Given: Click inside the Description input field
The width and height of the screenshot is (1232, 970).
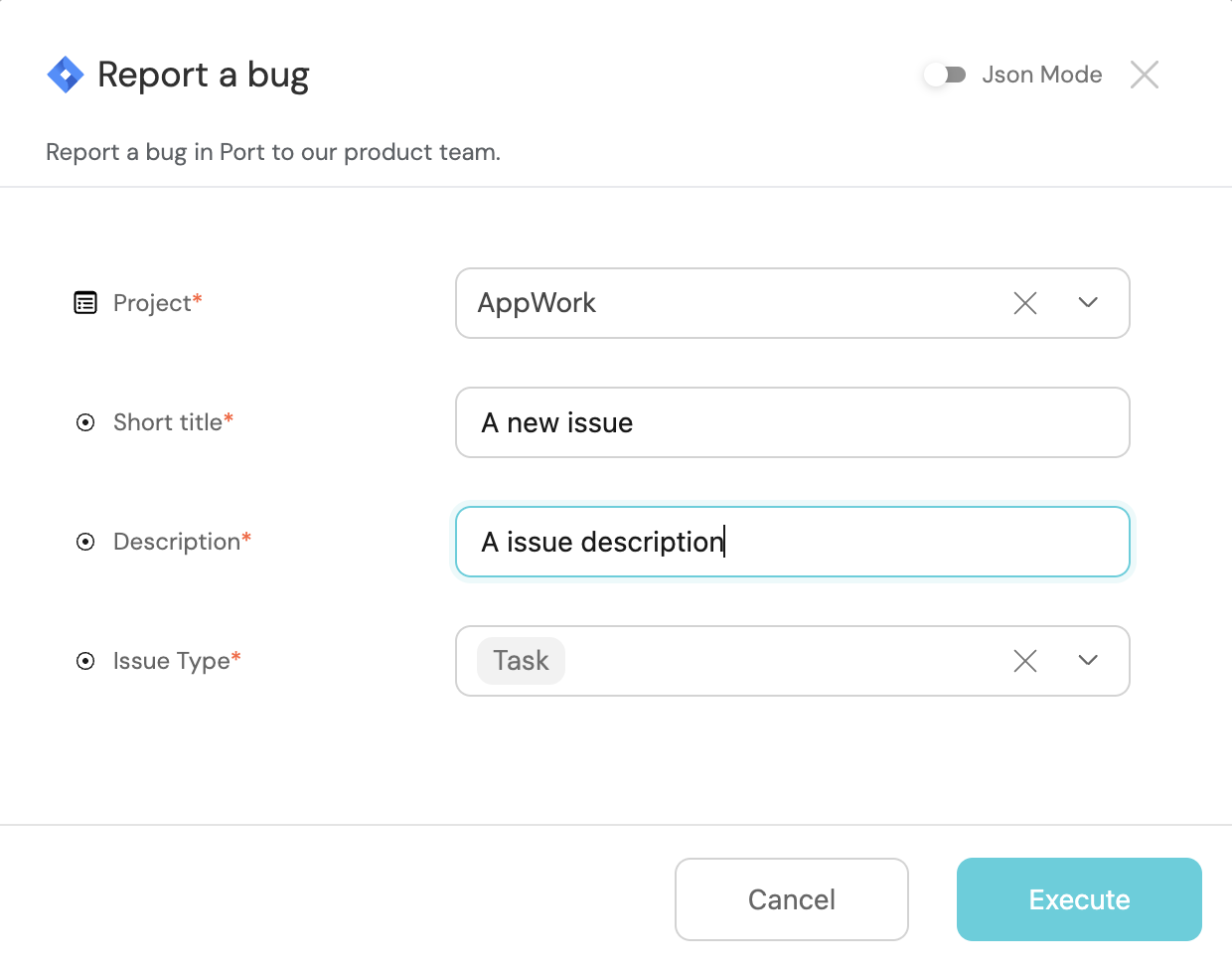Looking at the screenshot, I should pyautogui.click(x=894, y=542).
